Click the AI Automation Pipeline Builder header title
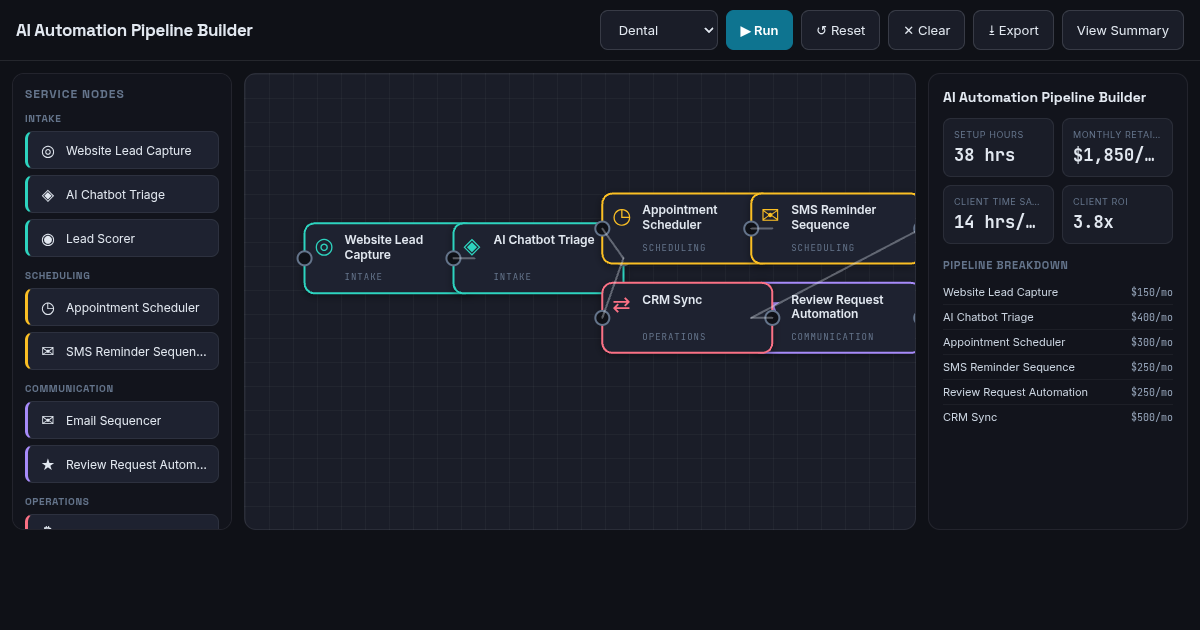The image size is (1200, 630). coord(134,30)
